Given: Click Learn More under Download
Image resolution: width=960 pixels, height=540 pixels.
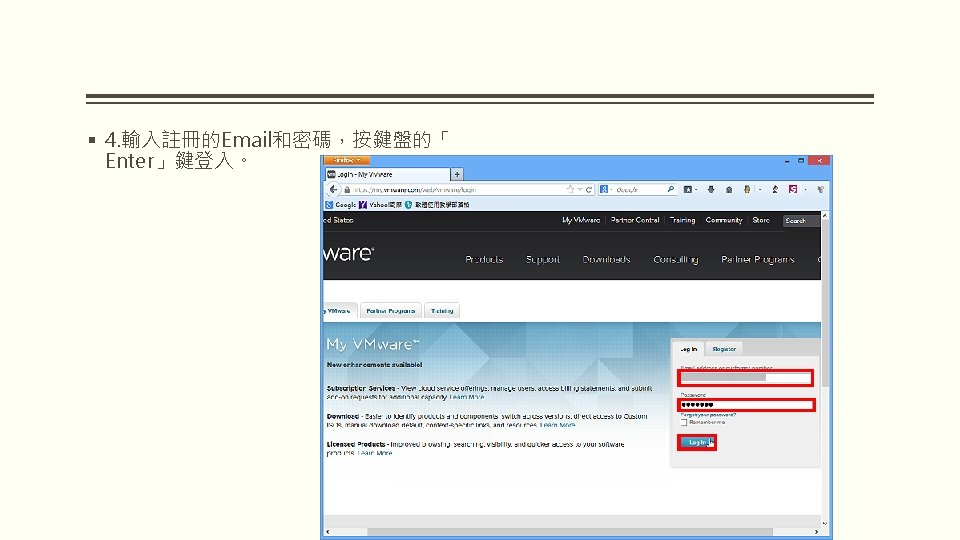Looking at the screenshot, I should pos(557,425).
